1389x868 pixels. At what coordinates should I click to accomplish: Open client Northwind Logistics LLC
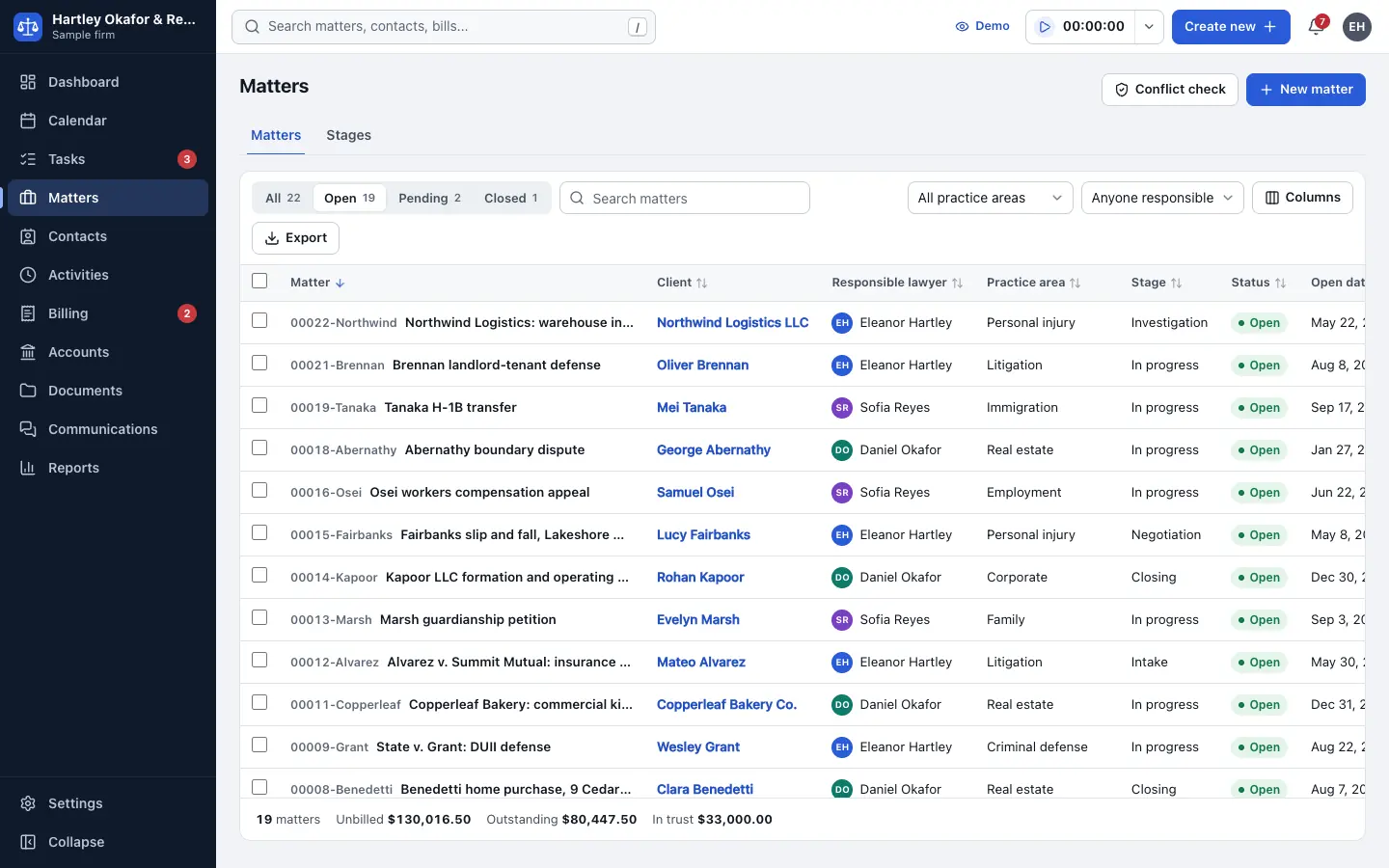point(733,323)
